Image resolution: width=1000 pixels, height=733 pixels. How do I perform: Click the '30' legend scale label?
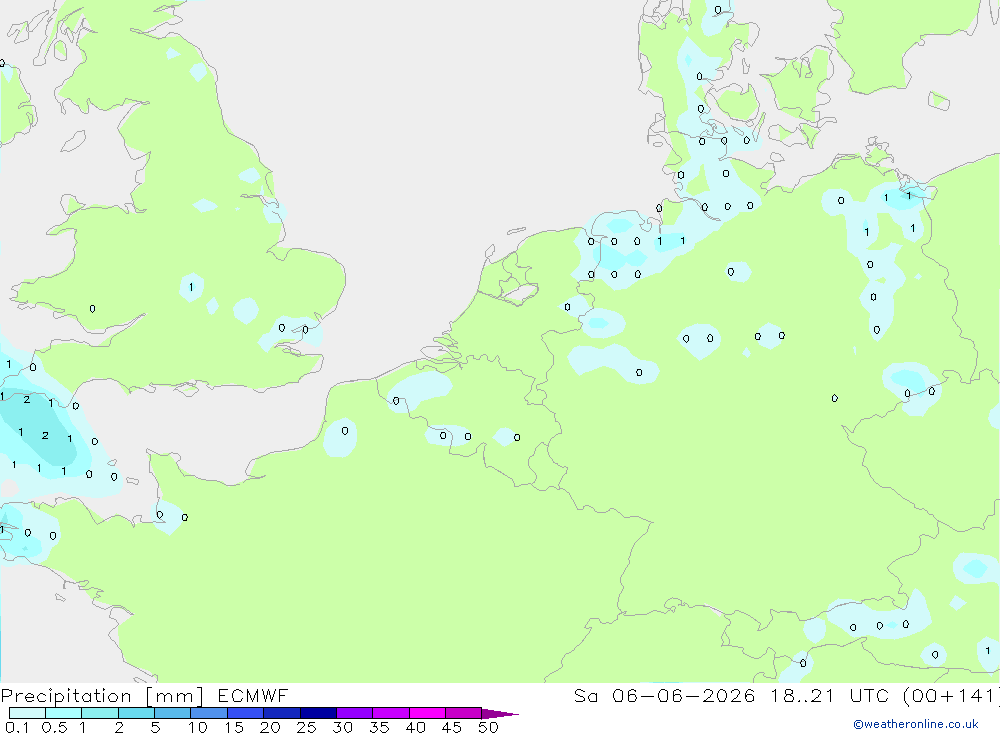[343, 727]
